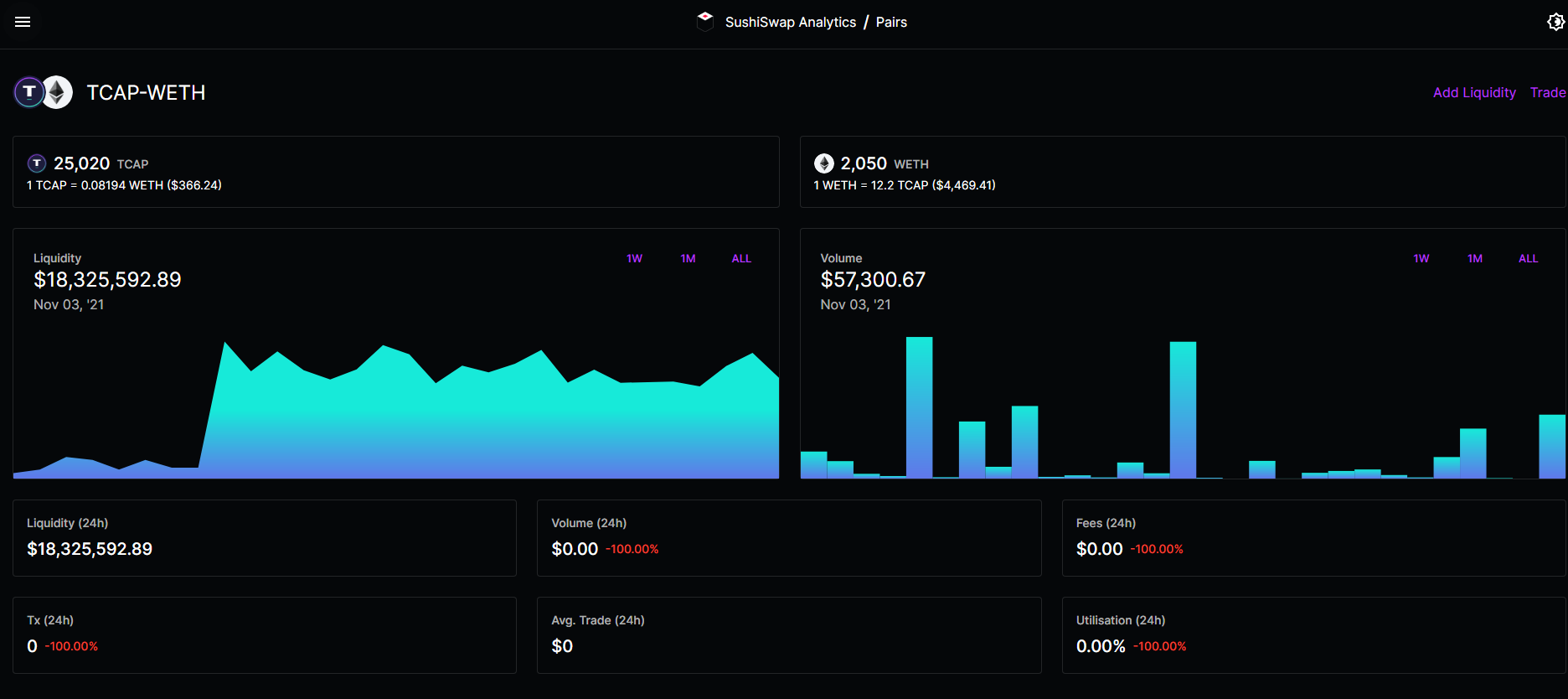Click the Add Liquidity link
This screenshot has height=699, width=1568.
[1474, 92]
